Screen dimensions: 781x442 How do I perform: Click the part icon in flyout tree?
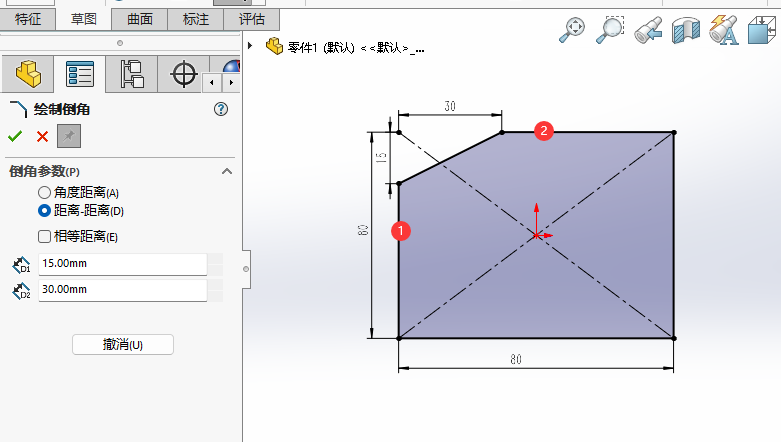point(274,47)
